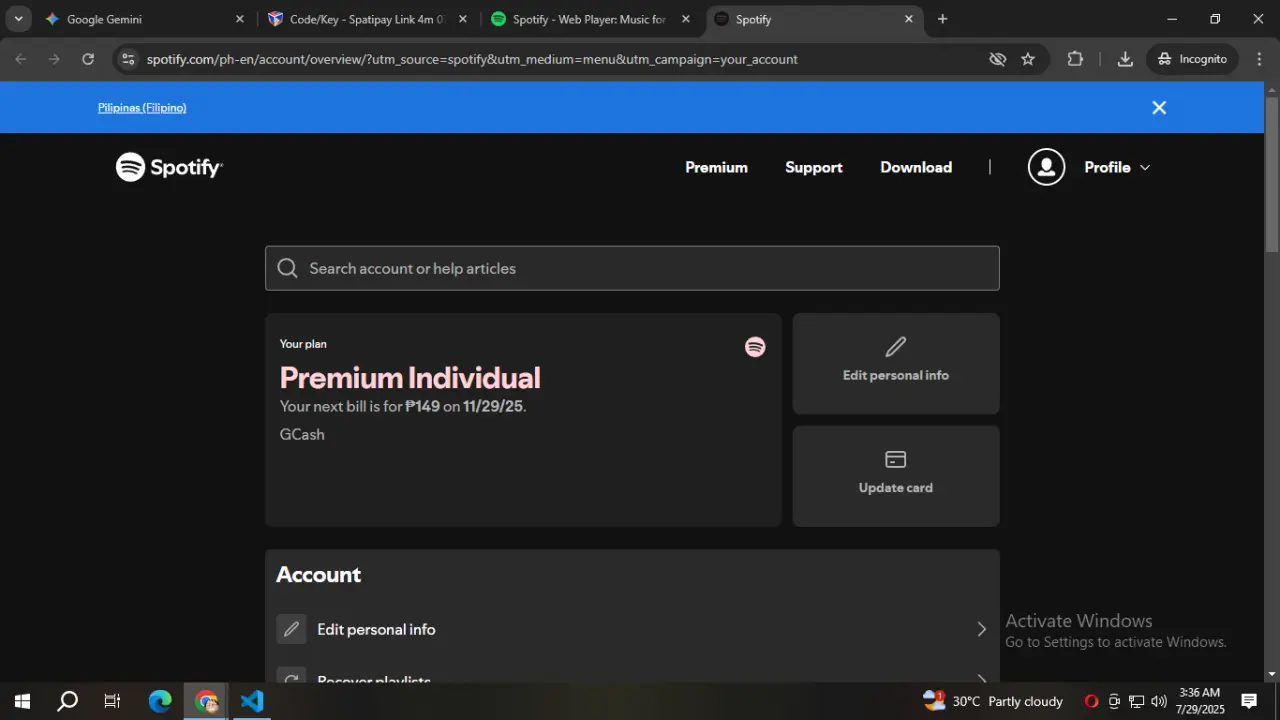Open Chrome downloads icon

point(1125,59)
